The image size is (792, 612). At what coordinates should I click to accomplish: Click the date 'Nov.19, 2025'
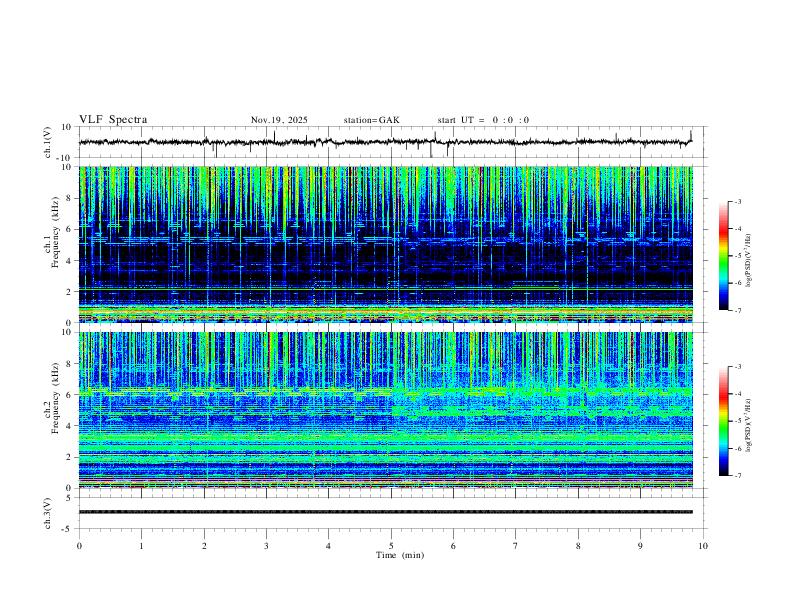279,120
